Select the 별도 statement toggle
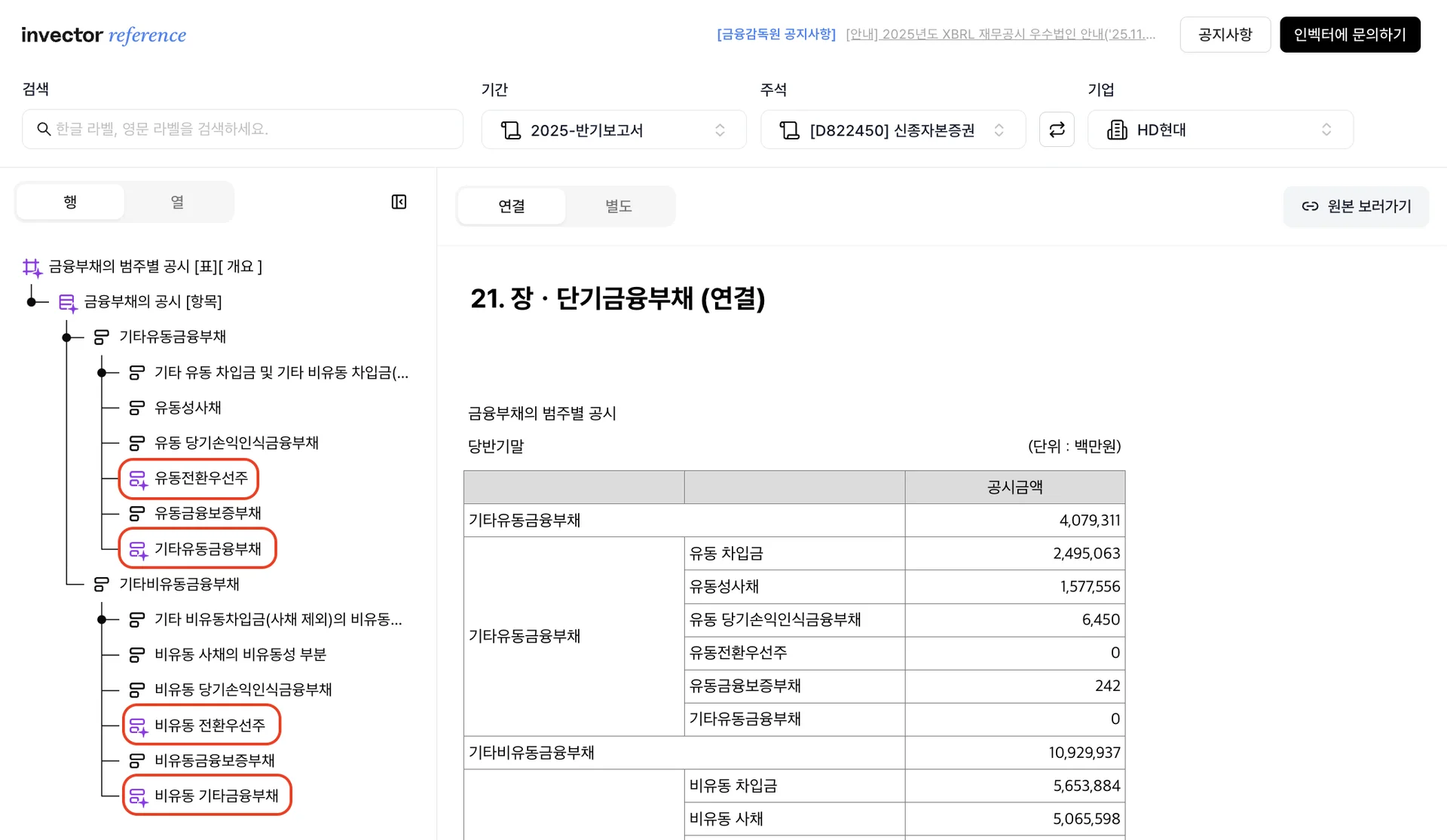 click(618, 206)
